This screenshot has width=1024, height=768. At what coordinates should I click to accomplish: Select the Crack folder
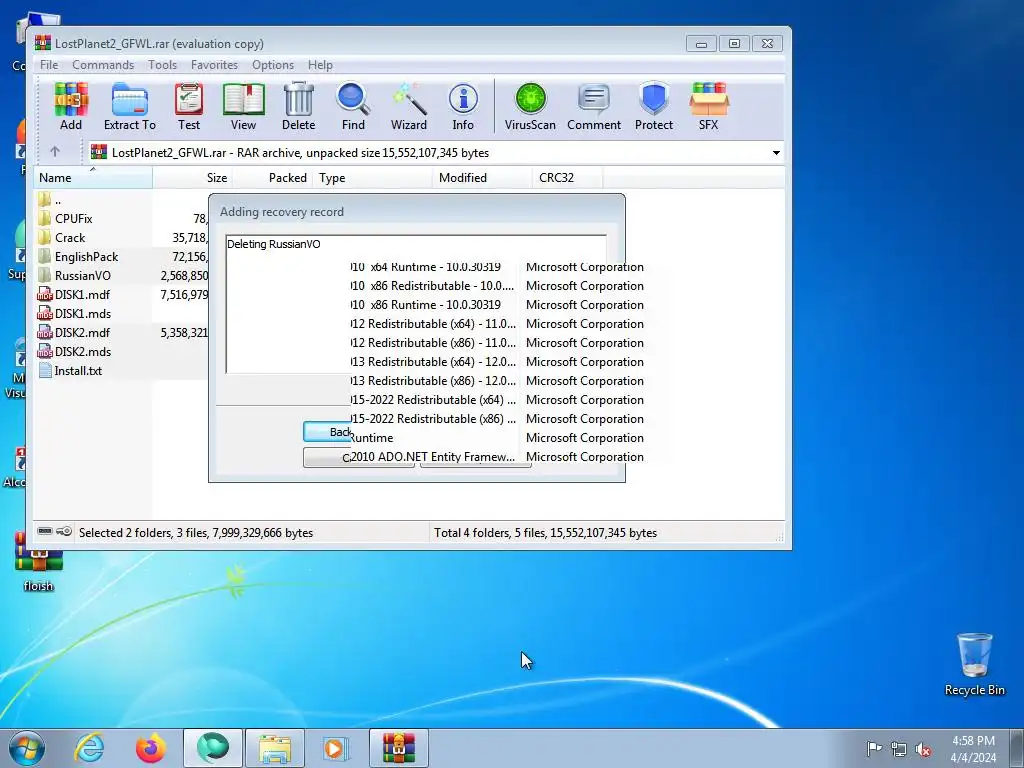pos(70,238)
